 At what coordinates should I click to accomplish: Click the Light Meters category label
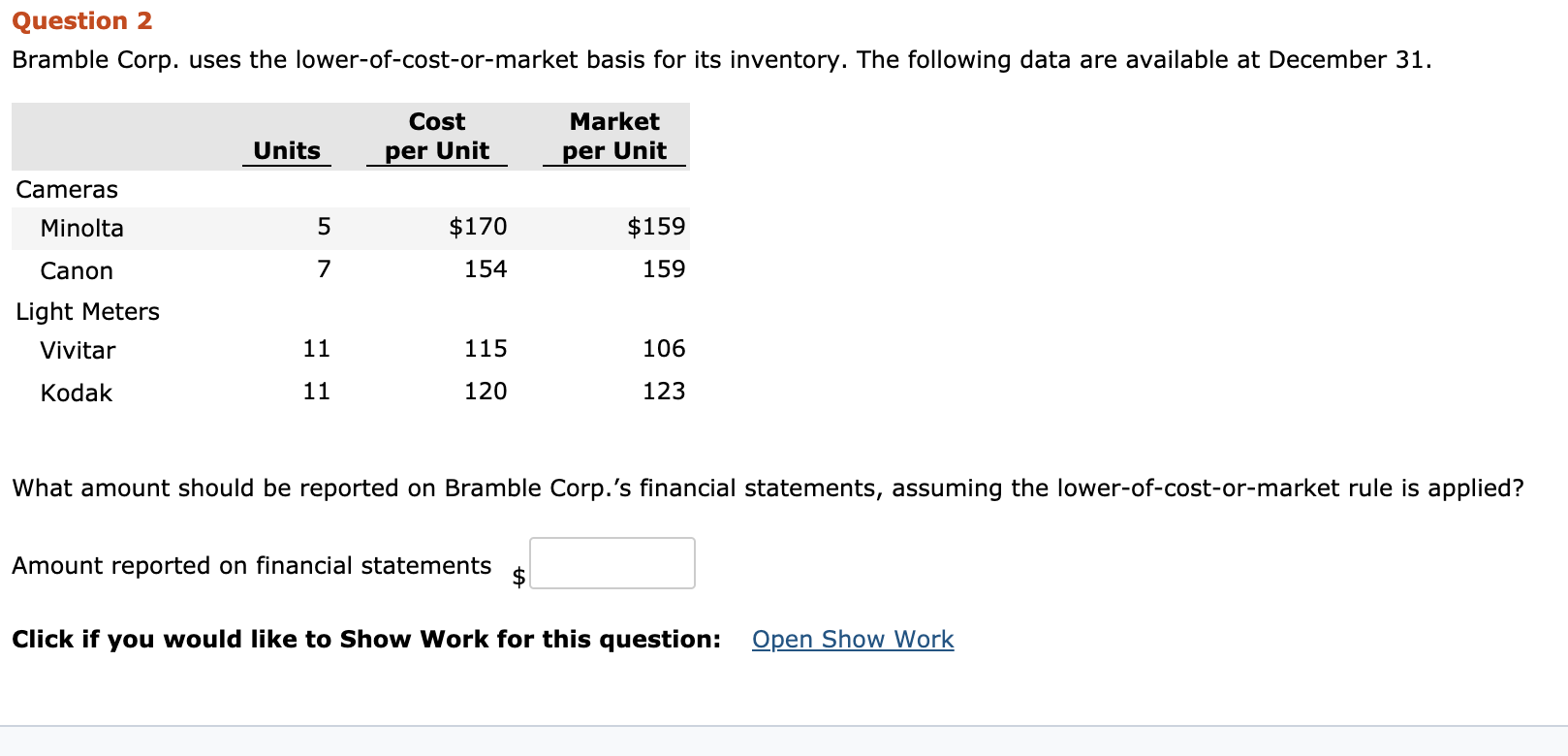tap(87, 311)
